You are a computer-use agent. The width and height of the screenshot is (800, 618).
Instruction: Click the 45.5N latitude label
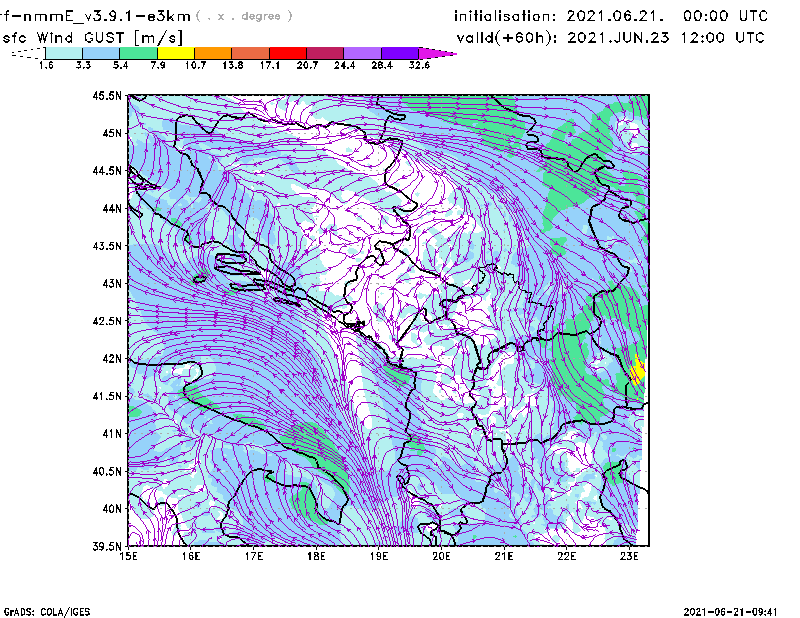click(107, 95)
